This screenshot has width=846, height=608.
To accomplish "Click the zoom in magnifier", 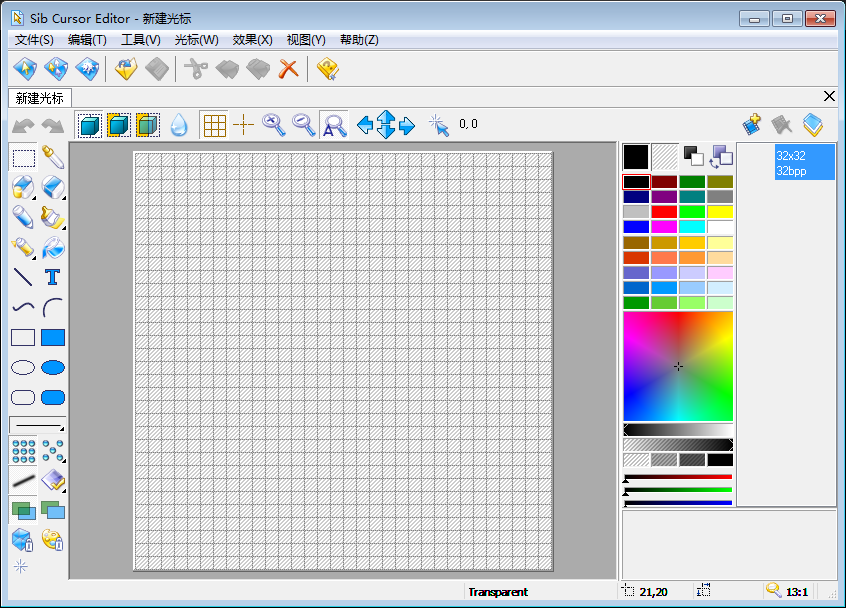I will [274, 125].
